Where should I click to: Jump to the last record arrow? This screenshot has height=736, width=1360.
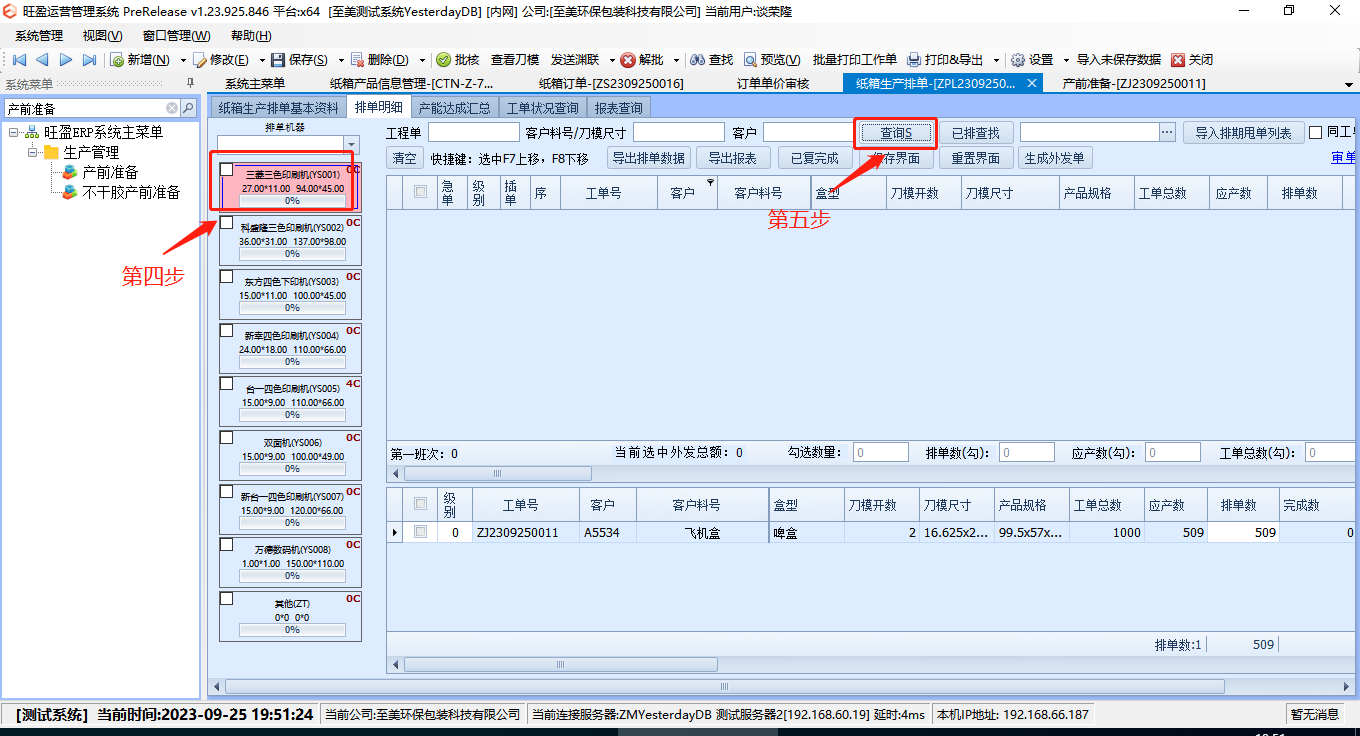coord(89,60)
